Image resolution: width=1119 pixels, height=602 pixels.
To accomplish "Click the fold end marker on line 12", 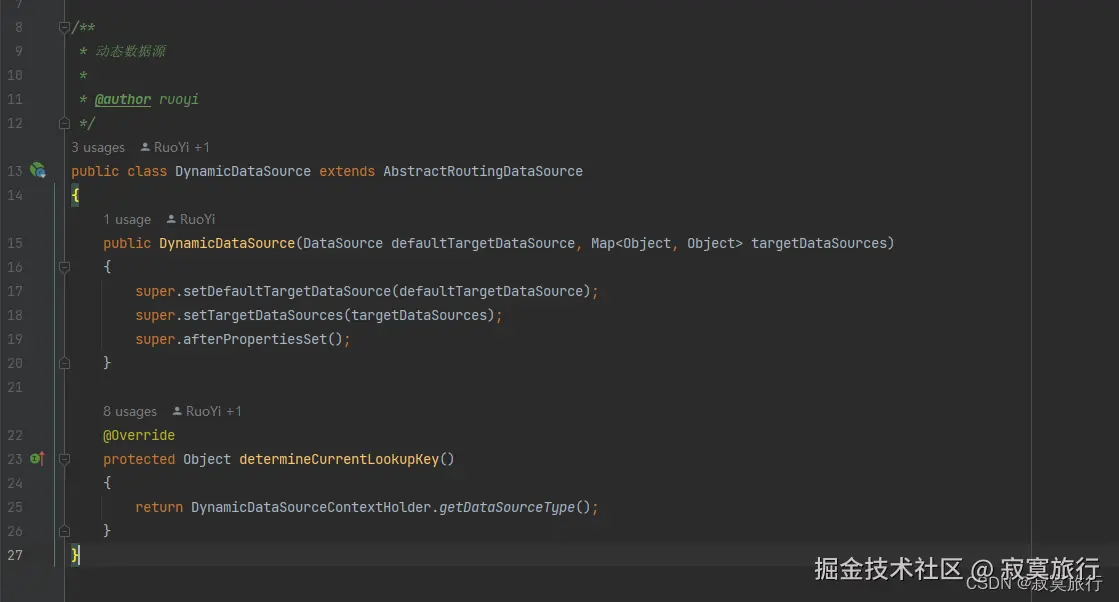I will click(64, 123).
